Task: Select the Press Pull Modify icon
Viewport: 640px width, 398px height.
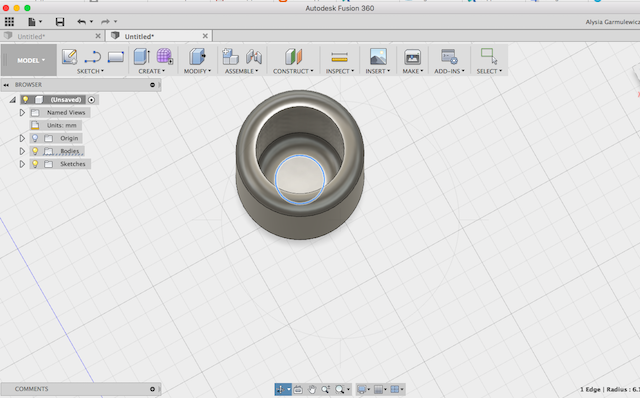Action: pyautogui.click(x=197, y=56)
